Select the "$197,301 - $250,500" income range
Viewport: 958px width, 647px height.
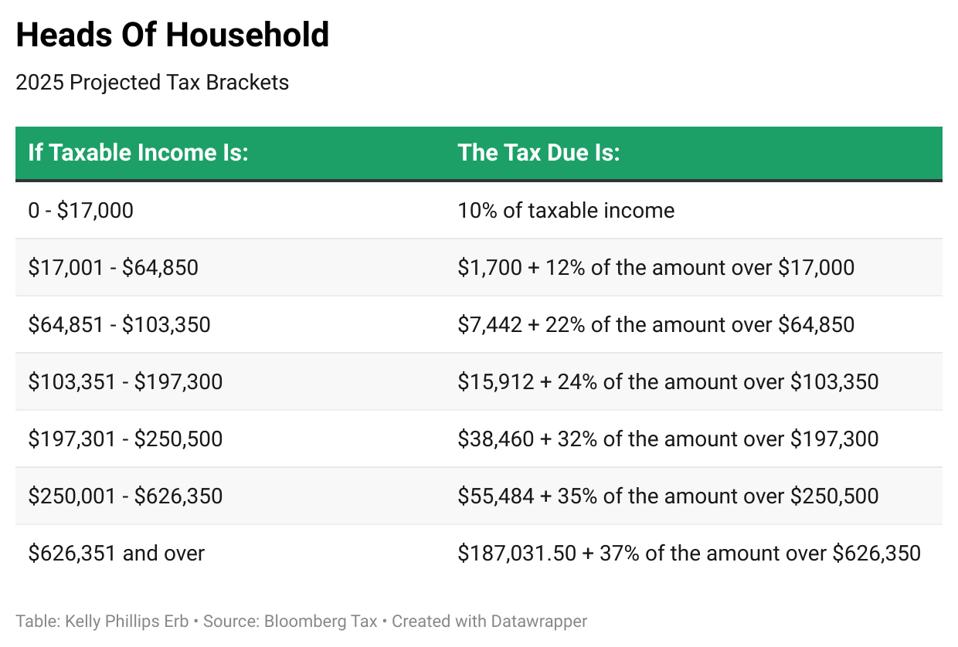click(125, 438)
